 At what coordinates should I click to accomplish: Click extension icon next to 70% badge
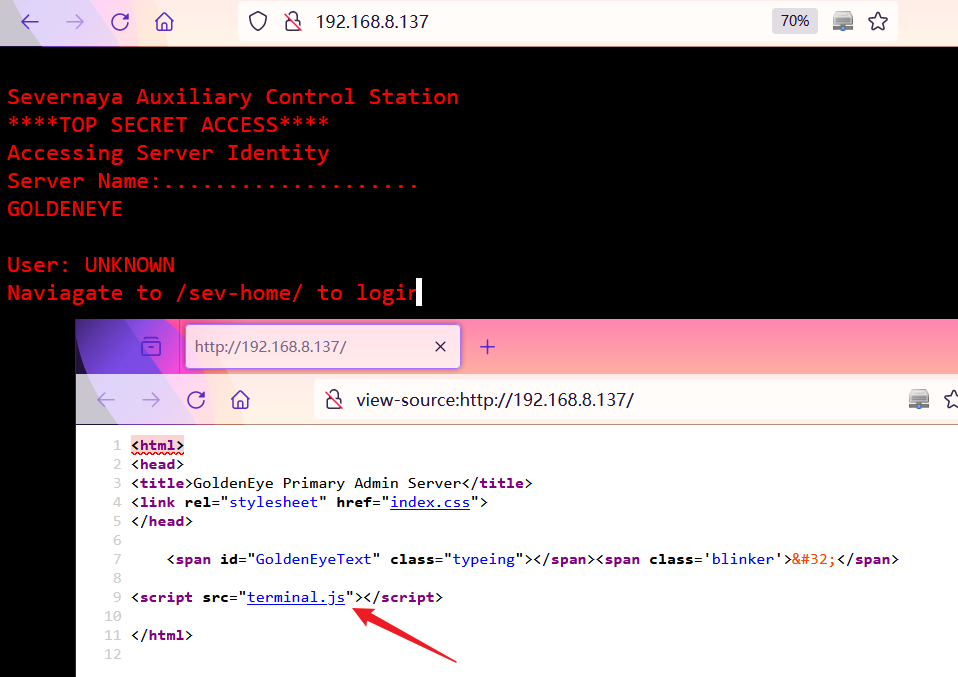click(843, 21)
